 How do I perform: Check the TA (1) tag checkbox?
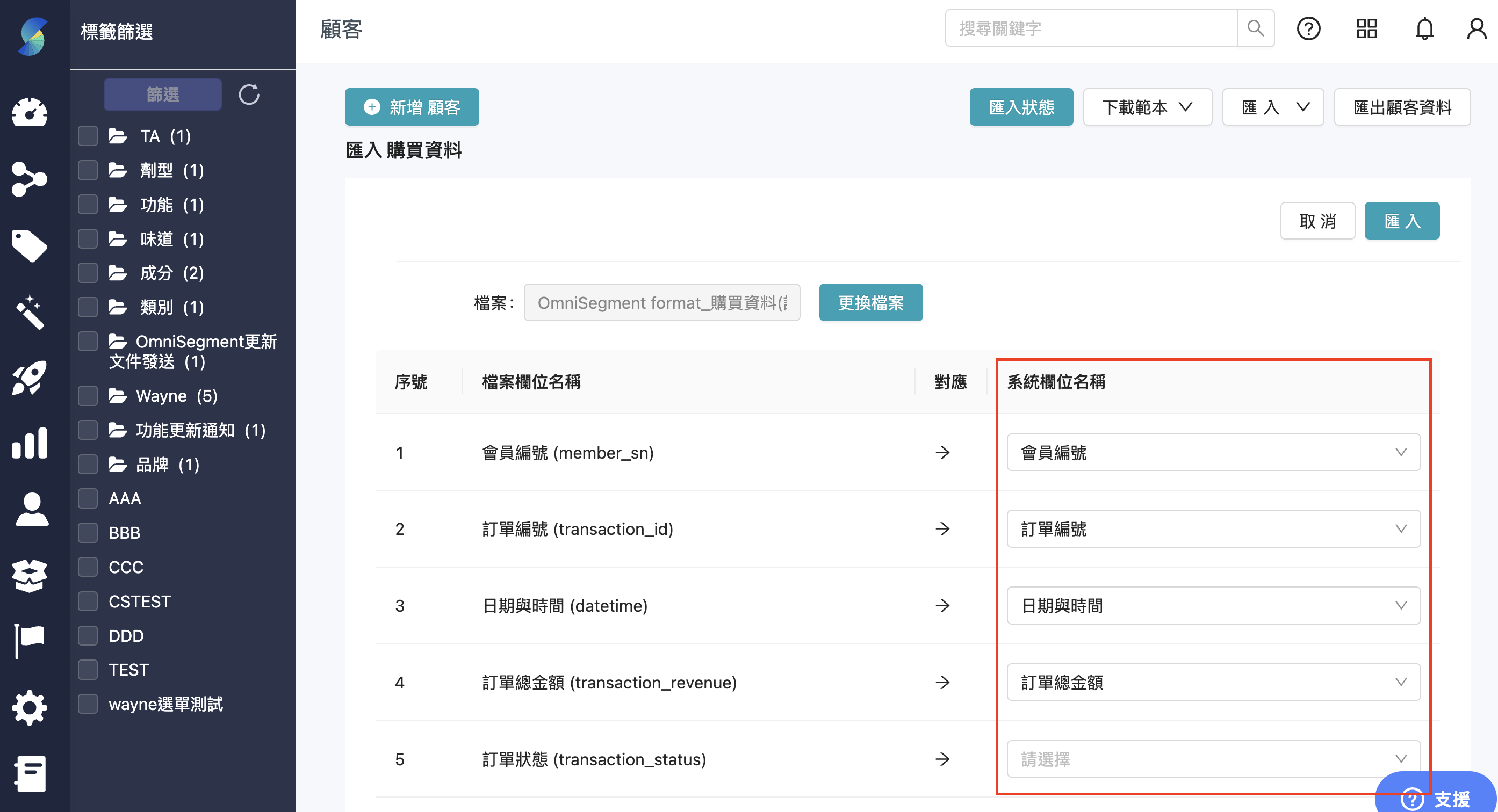88,136
